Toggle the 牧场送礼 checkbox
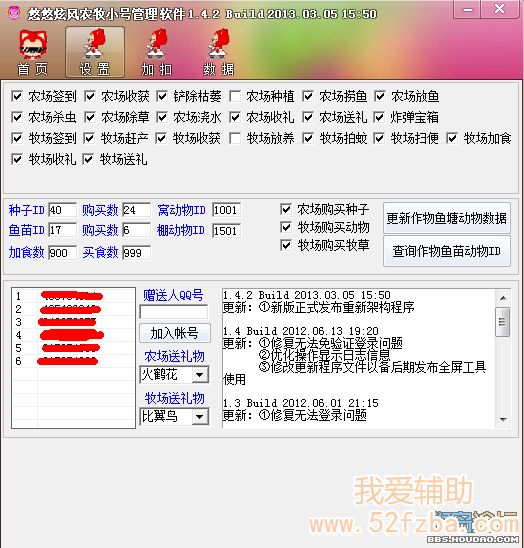The height and width of the screenshot is (548, 524). click(88, 159)
